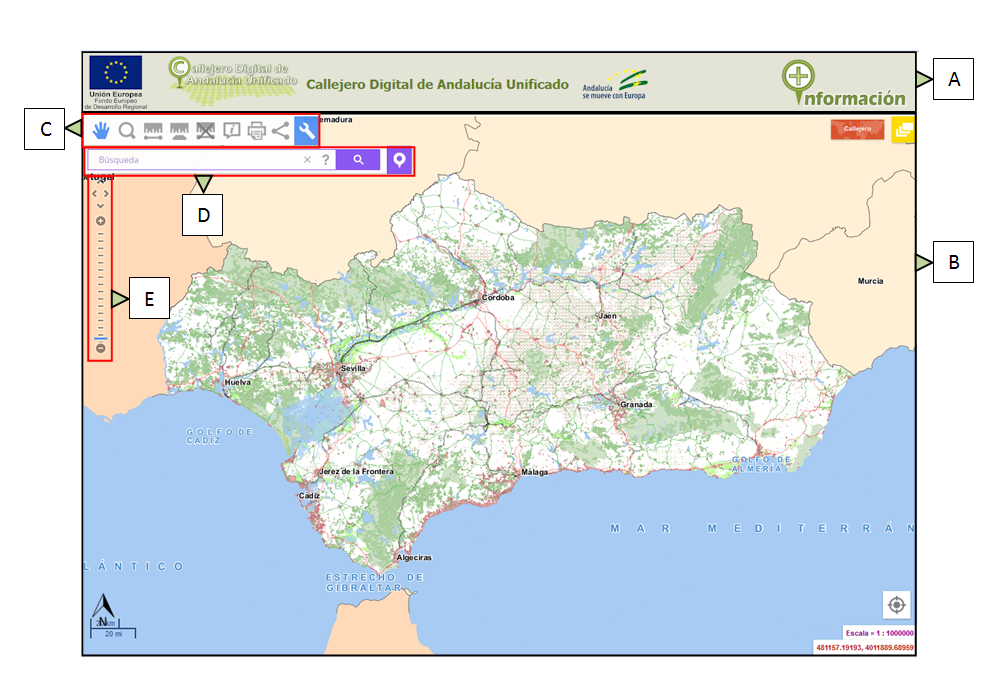Image resolution: width=1005 pixels, height=677 pixels.
Task: Open search help question mark
Action: (325, 160)
